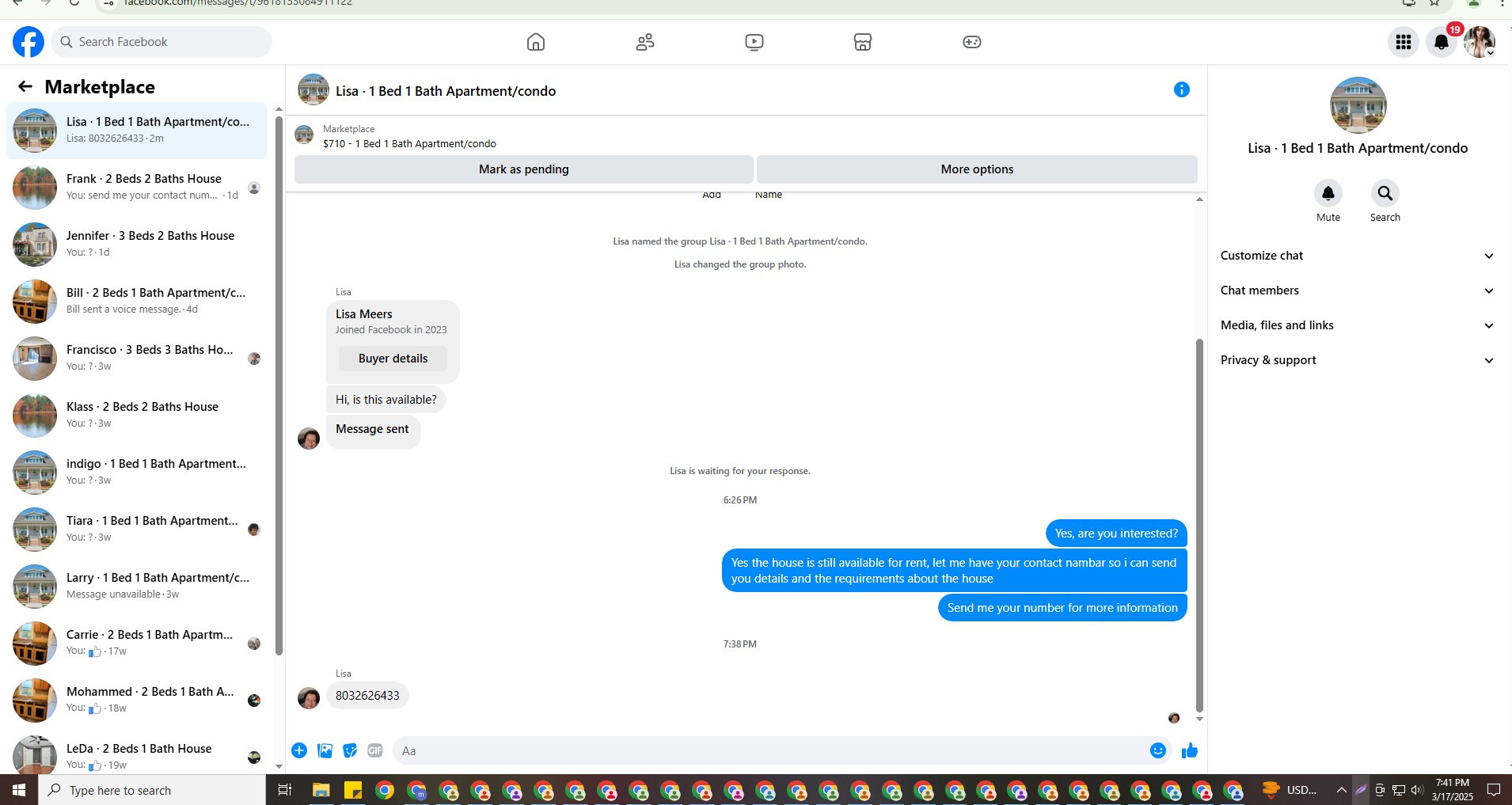Search in conversation using the magnifier icon
The width and height of the screenshot is (1512, 805).
1385,193
